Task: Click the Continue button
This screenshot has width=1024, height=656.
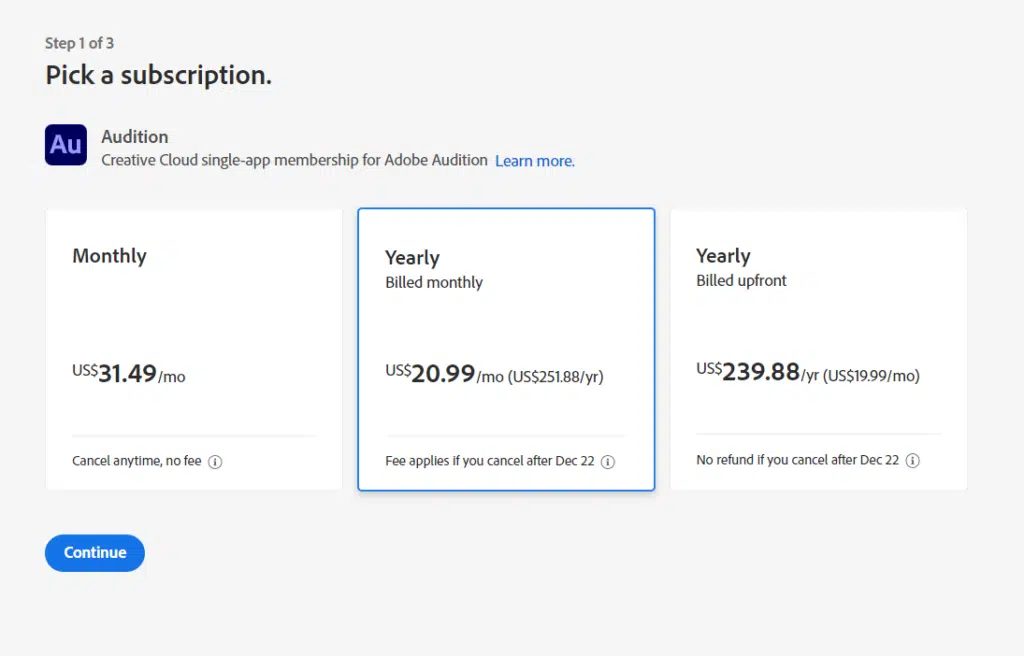Action: (x=95, y=553)
